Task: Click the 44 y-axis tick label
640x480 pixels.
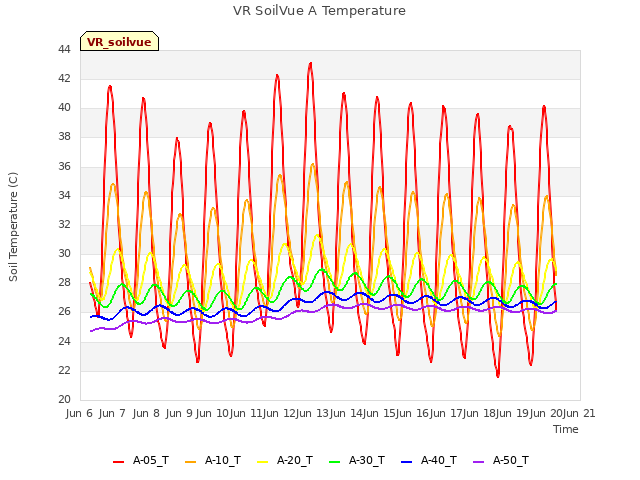Action: [64, 49]
